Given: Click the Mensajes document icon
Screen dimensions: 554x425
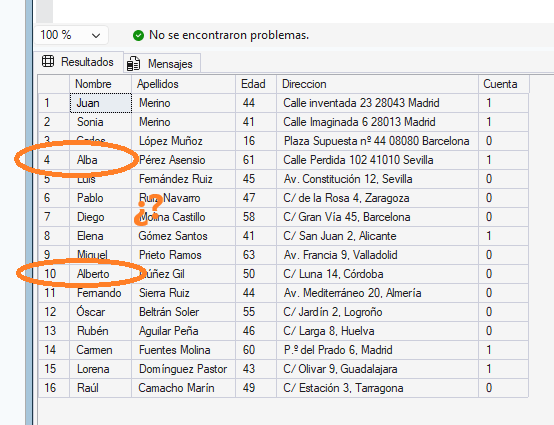Looking at the screenshot, I should [134, 64].
